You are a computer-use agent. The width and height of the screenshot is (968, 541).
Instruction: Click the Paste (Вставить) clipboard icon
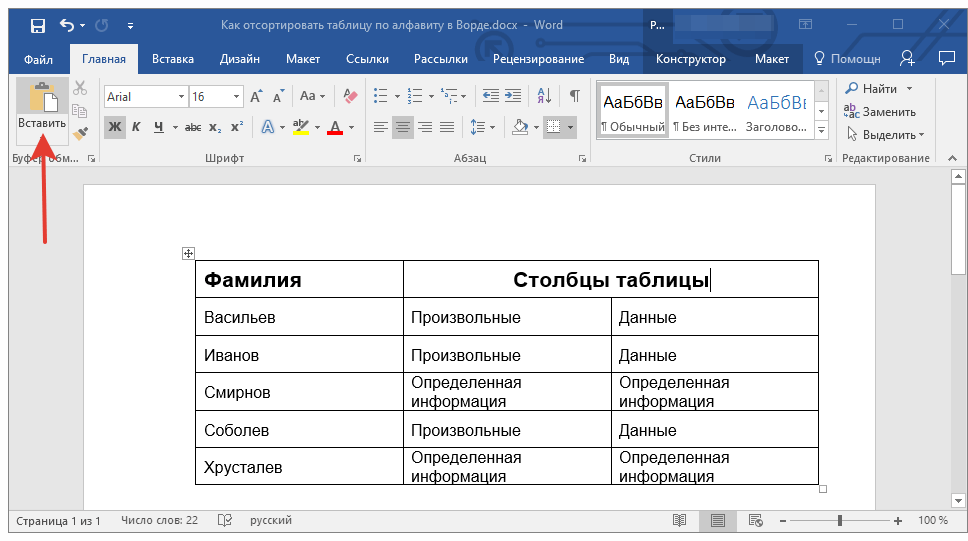pyautogui.click(x=42, y=97)
